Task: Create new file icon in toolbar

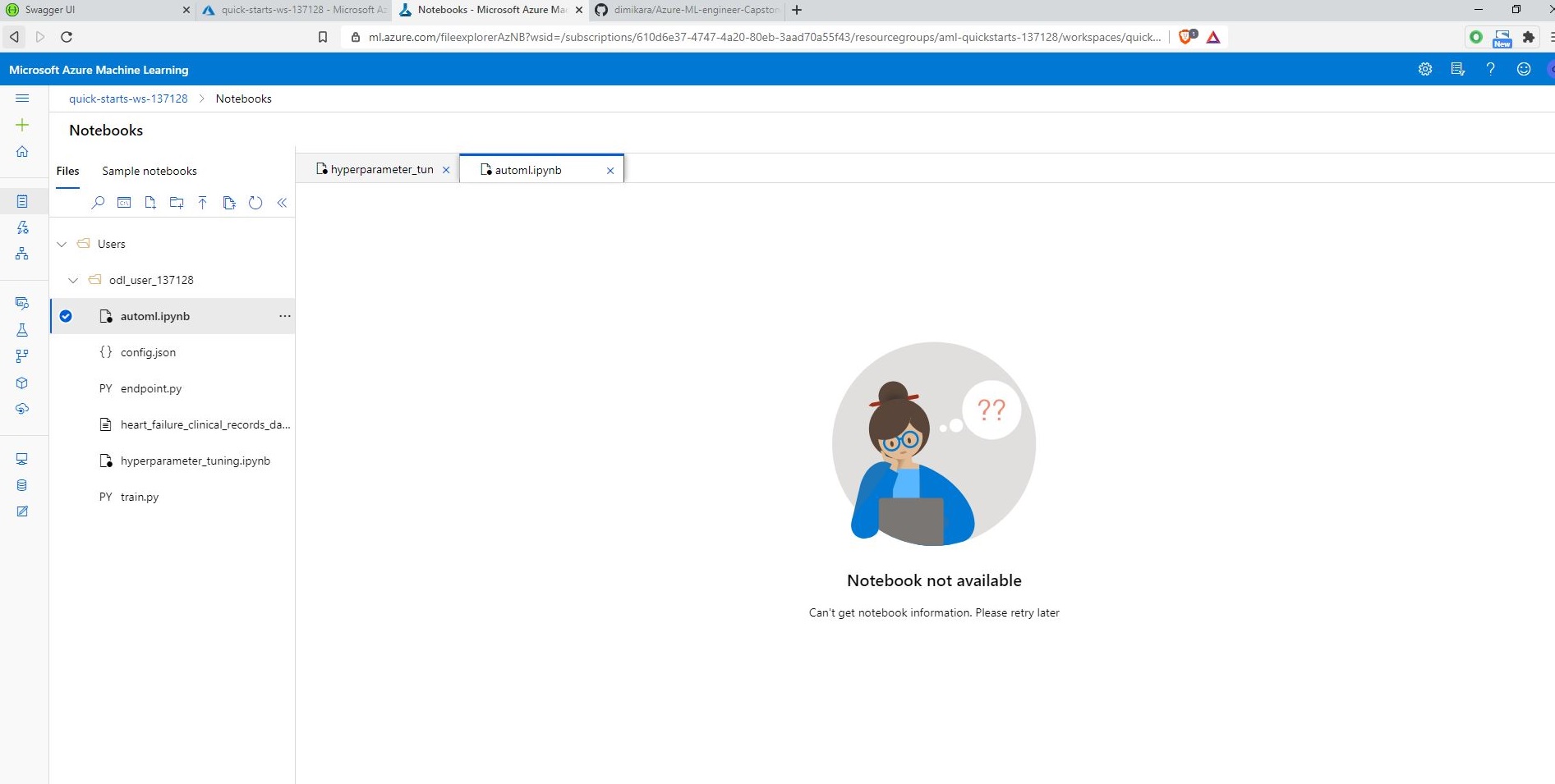Action: 150,203
